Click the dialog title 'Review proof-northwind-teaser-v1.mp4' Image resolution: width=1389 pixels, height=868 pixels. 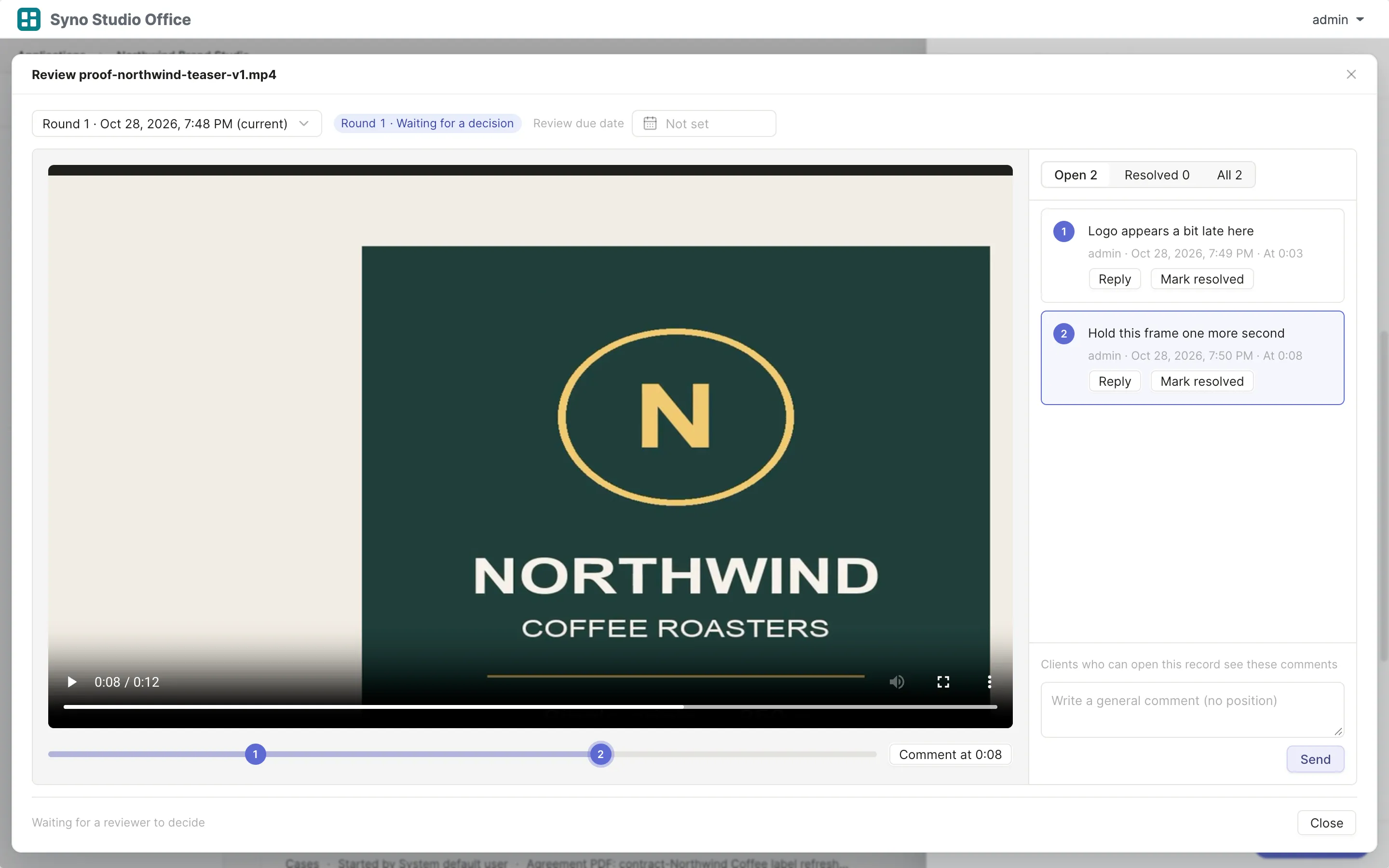point(154,75)
